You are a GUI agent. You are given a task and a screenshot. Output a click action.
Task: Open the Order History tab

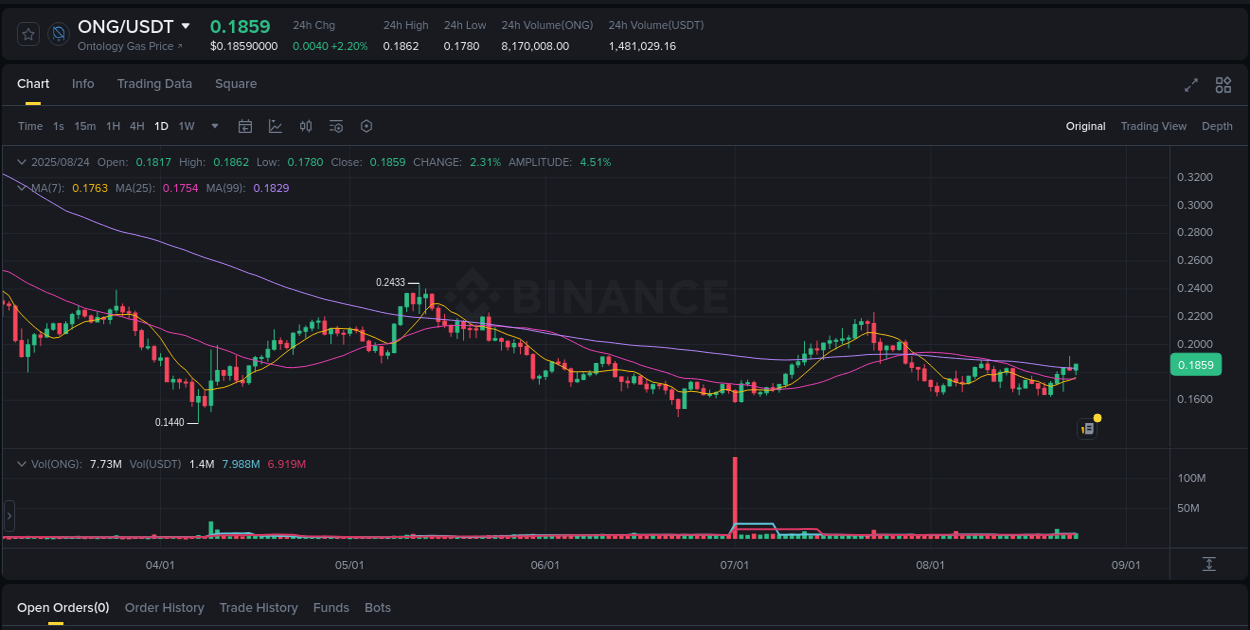coord(164,607)
